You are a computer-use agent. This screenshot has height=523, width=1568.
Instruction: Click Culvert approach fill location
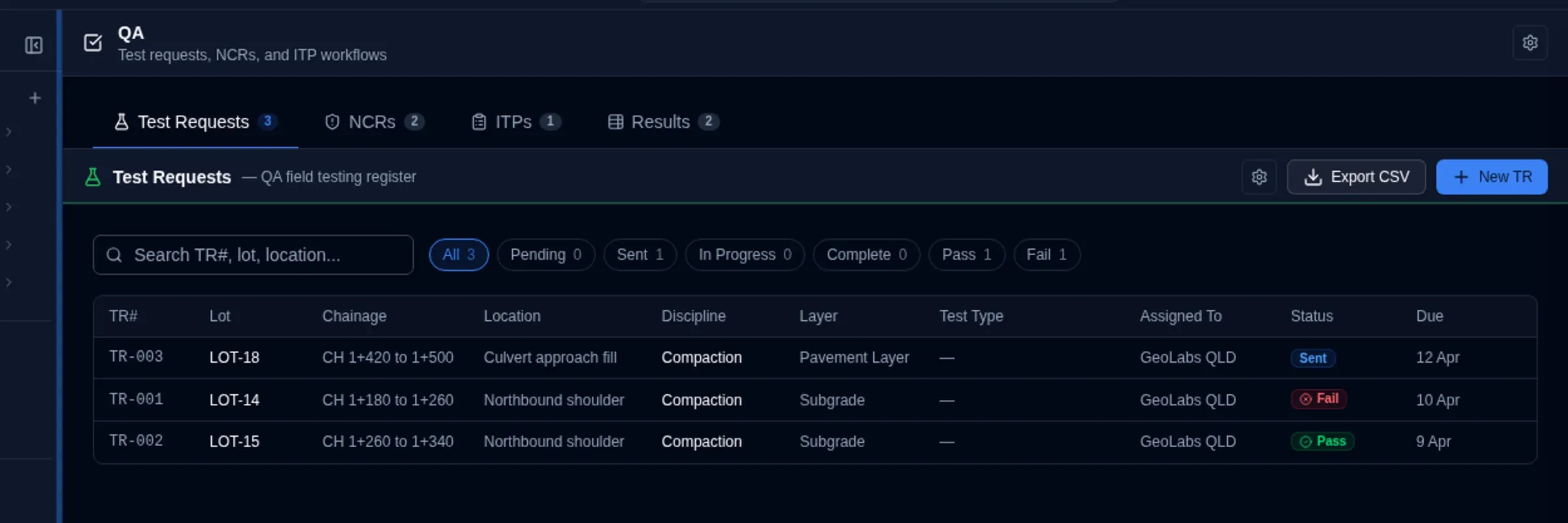(550, 358)
